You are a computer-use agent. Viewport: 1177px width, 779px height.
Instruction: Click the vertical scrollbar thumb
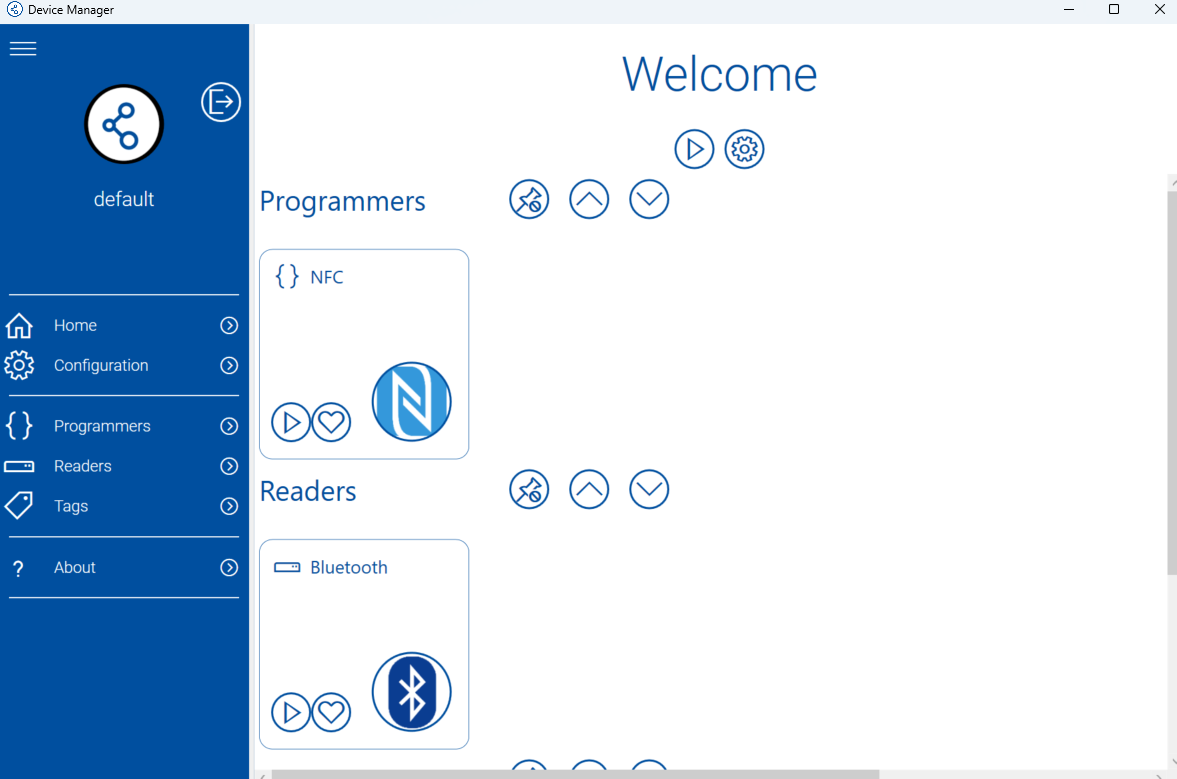point(1172,383)
